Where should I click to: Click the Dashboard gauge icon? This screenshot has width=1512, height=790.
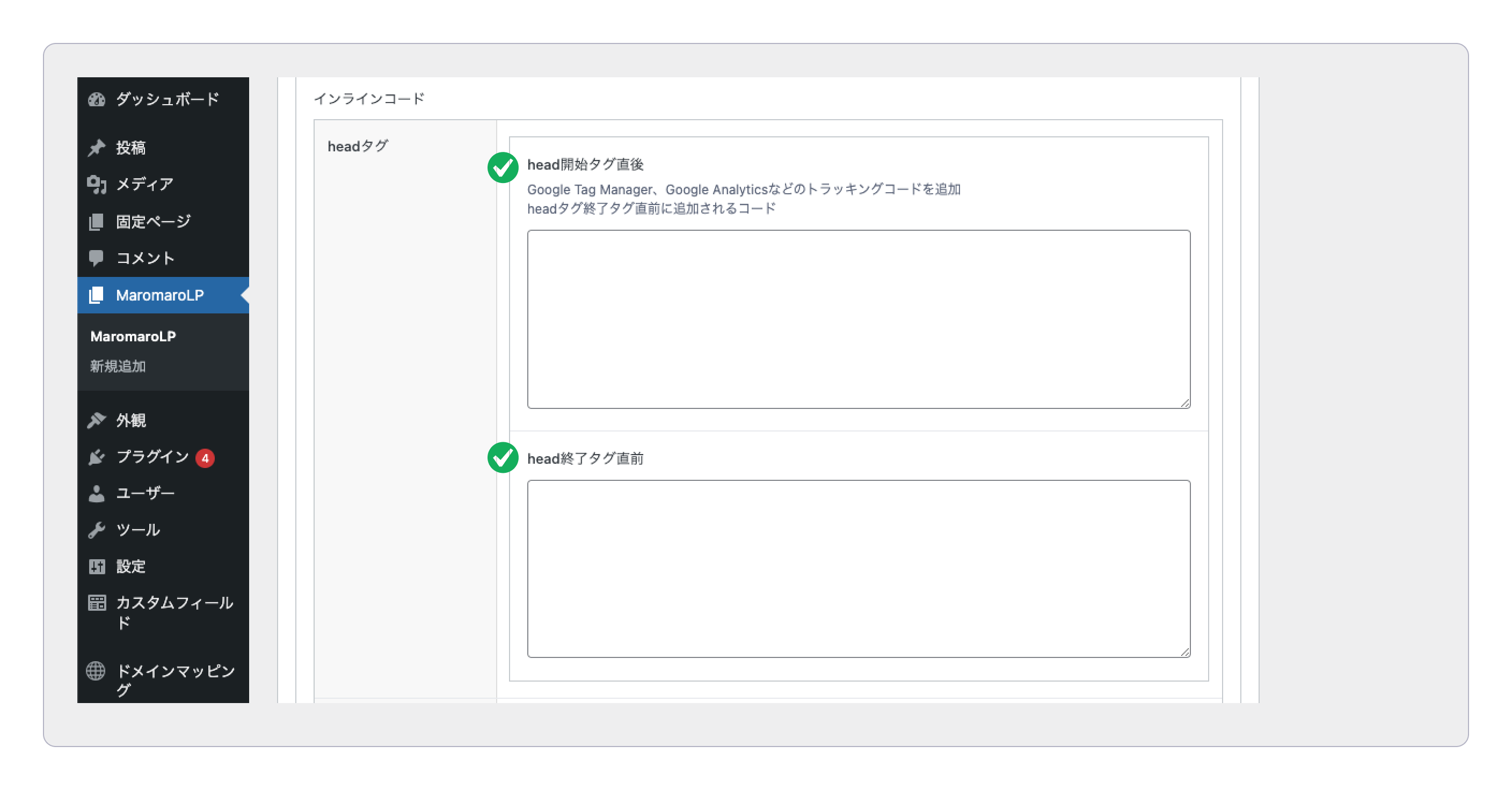[x=96, y=99]
